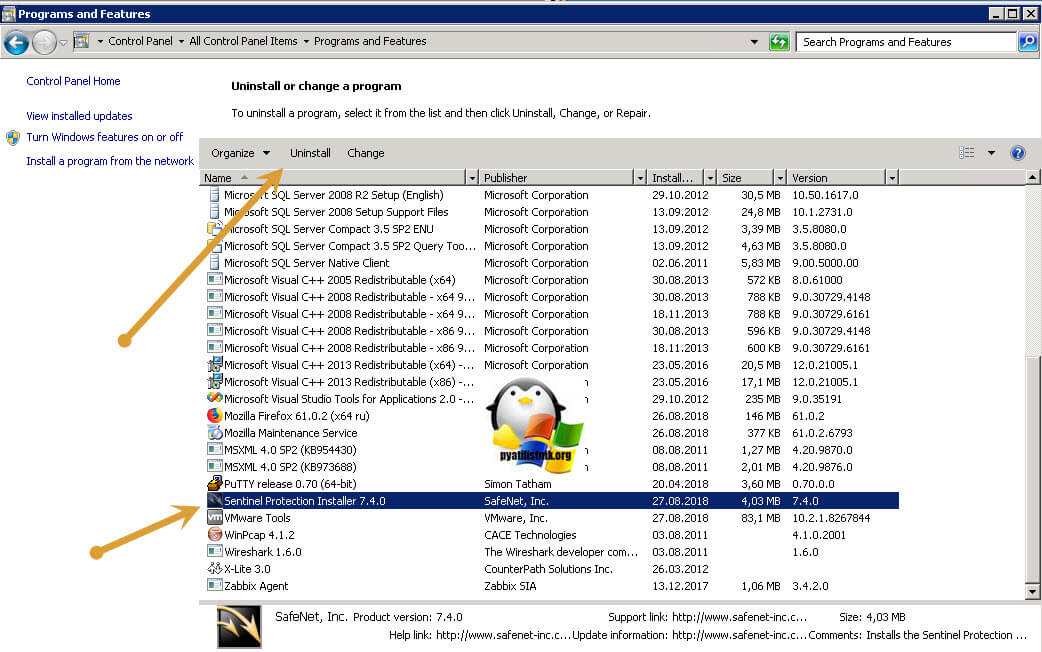
Task: Click the PuTTY release 0.70 icon
Action: point(214,484)
